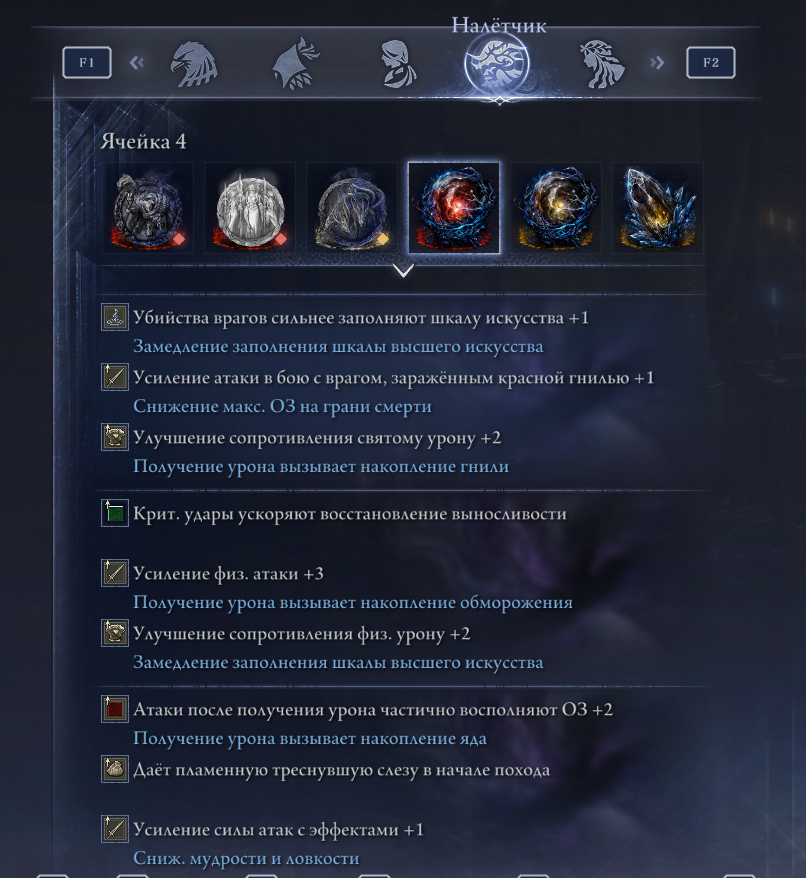Expand relic list with the down chevron

pos(403,271)
